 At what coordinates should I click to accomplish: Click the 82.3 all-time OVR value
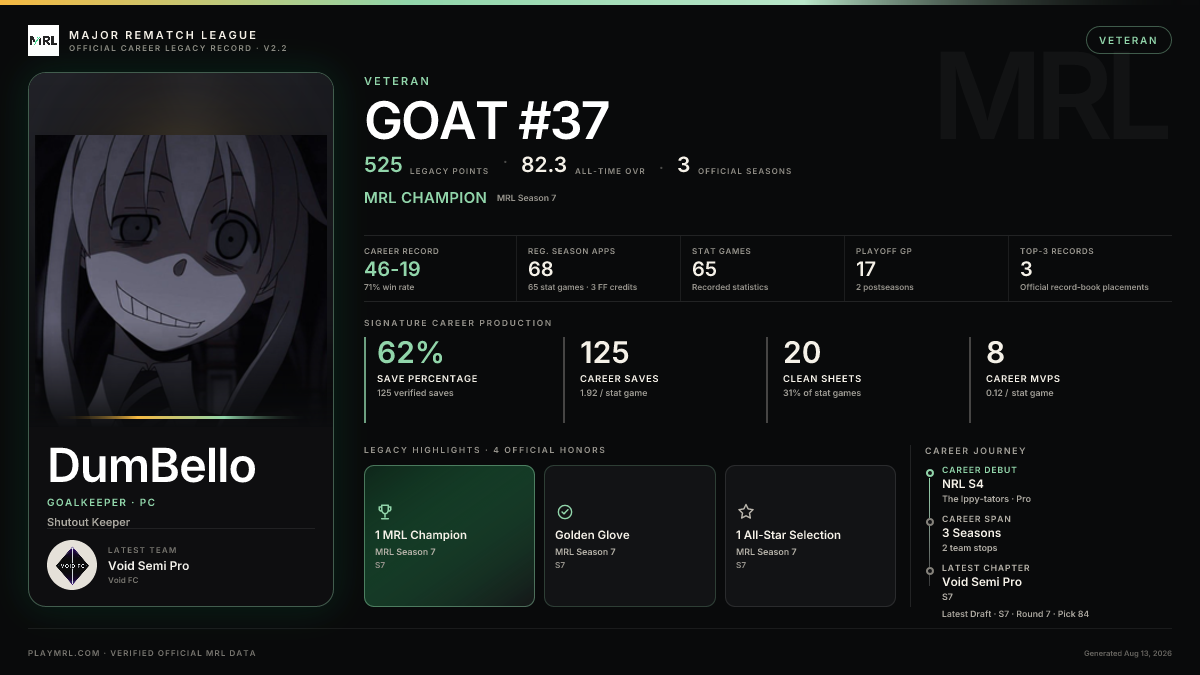click(x=544, y=165)
